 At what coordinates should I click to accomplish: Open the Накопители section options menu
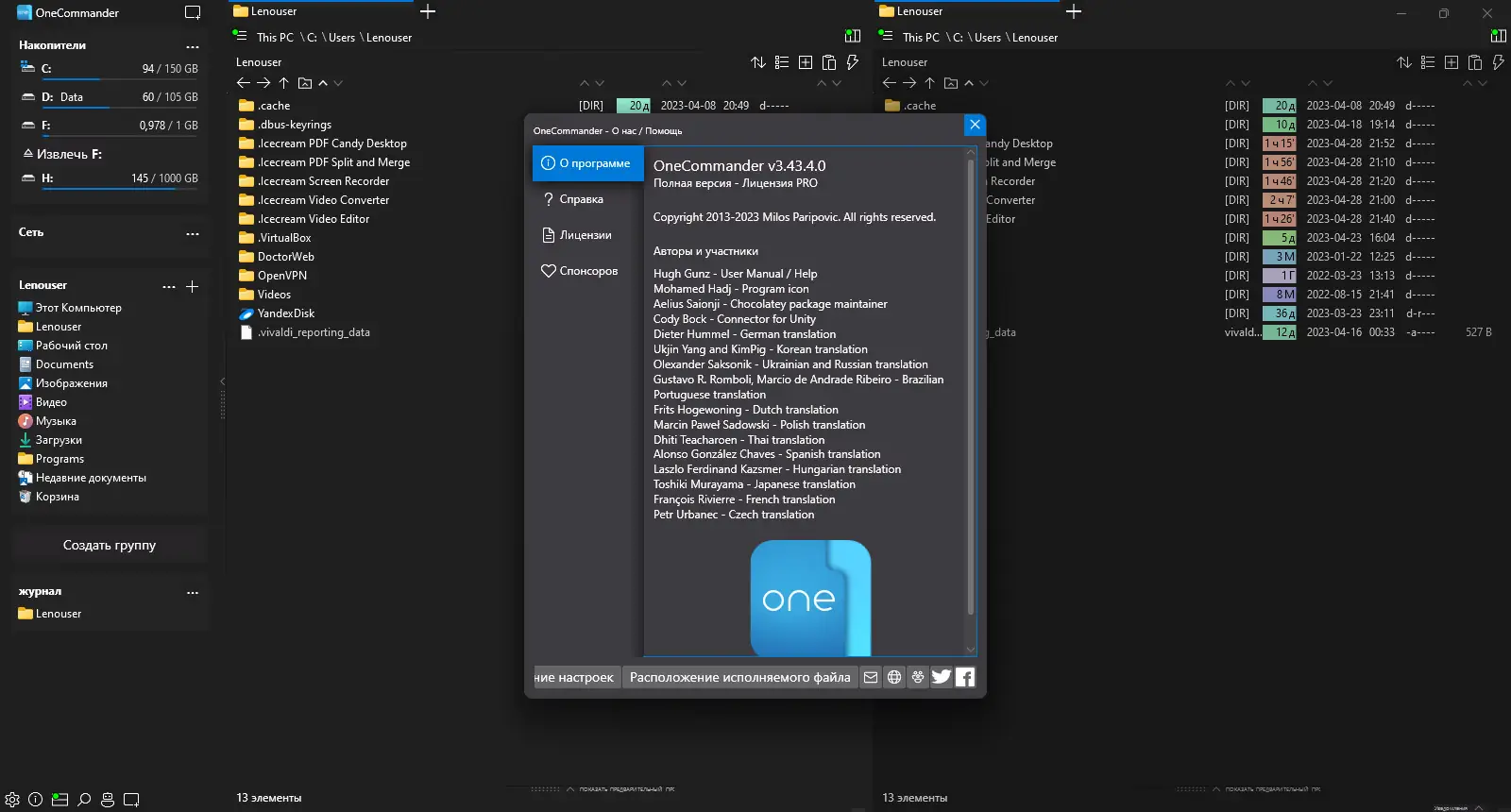[x=193, y=46]
